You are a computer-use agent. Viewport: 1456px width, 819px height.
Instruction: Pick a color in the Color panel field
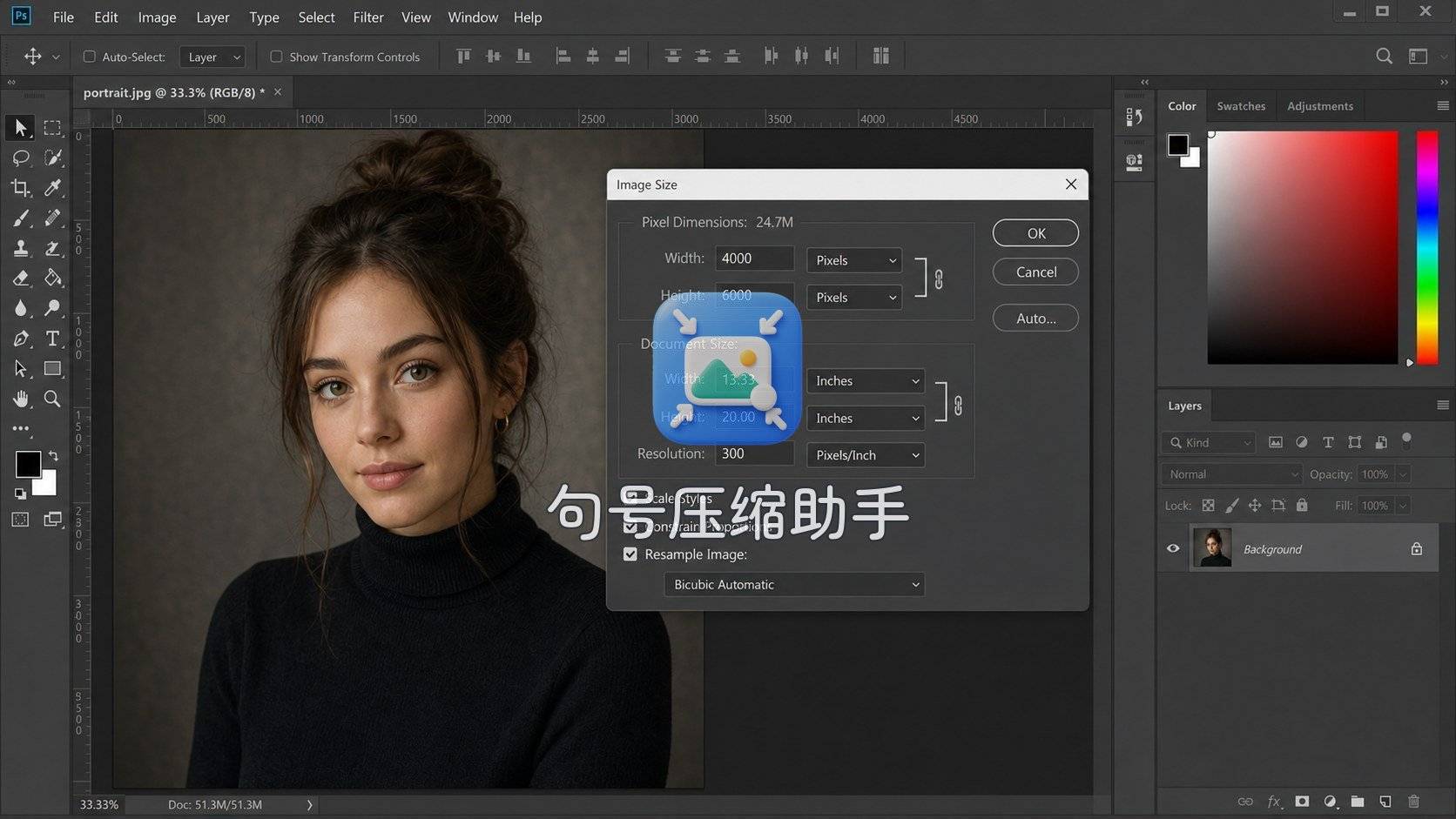(1302, 248)
